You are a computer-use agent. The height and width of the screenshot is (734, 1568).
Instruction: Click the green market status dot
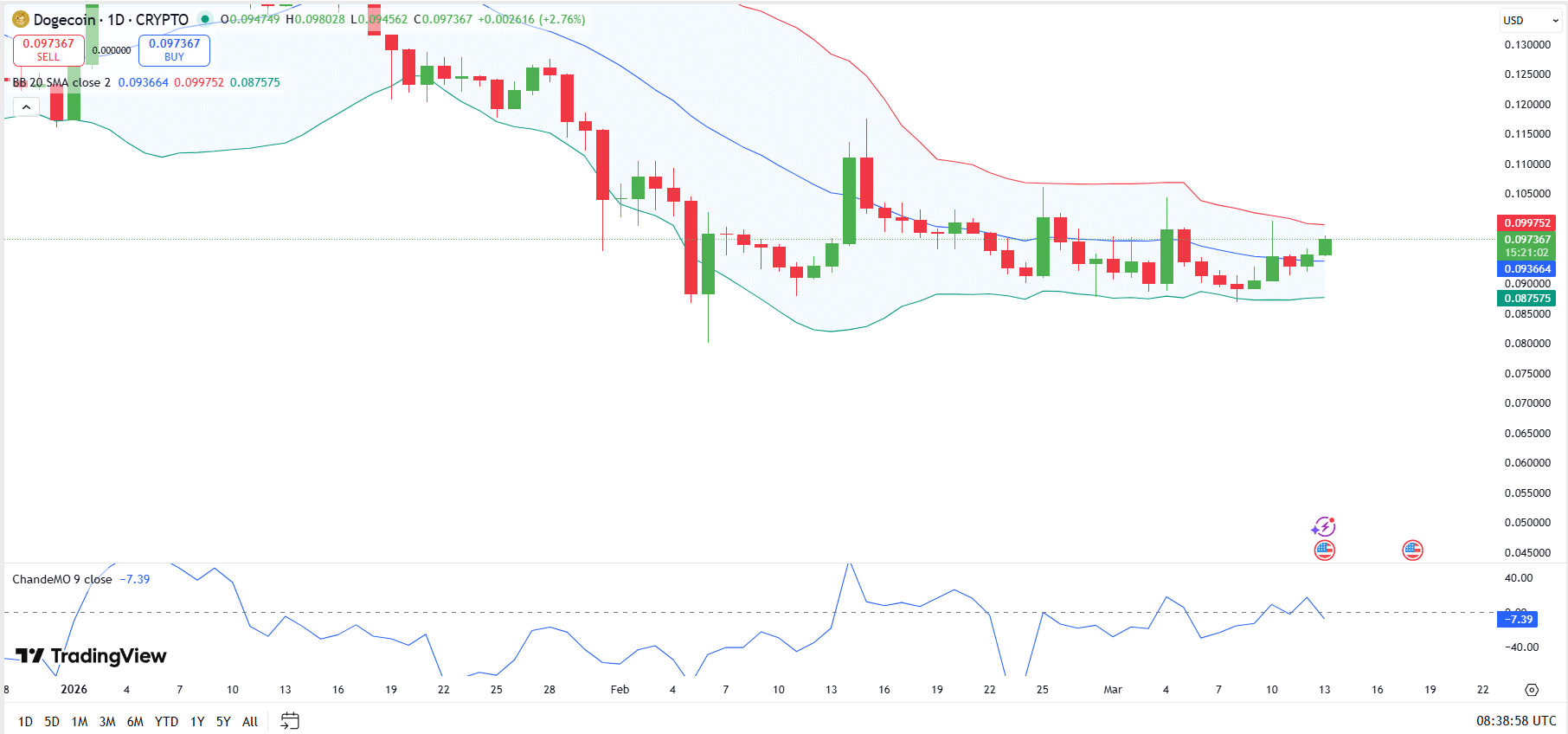pos(205,19)
